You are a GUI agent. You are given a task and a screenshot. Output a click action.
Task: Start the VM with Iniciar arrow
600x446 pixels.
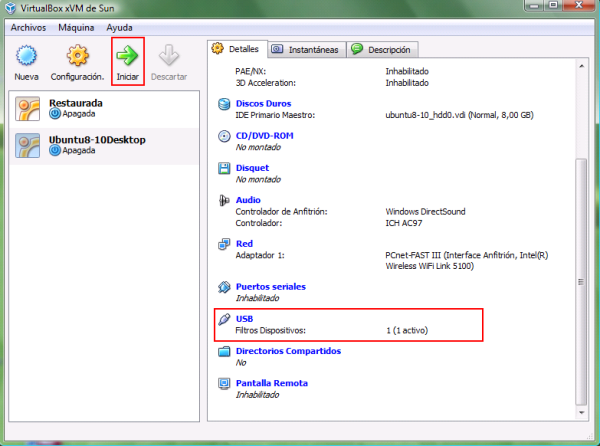[127, 55]
